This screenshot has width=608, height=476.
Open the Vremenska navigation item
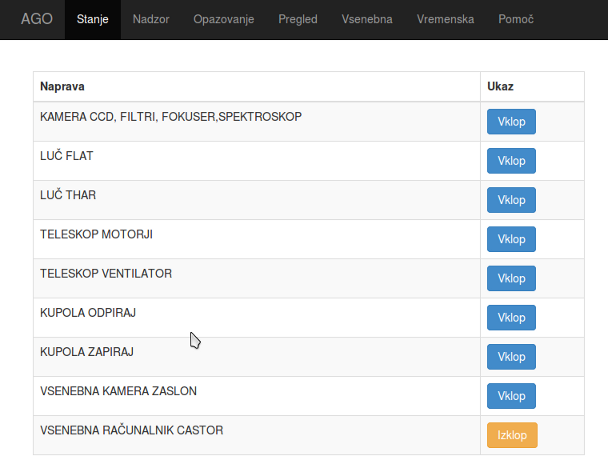coord(445,19)
